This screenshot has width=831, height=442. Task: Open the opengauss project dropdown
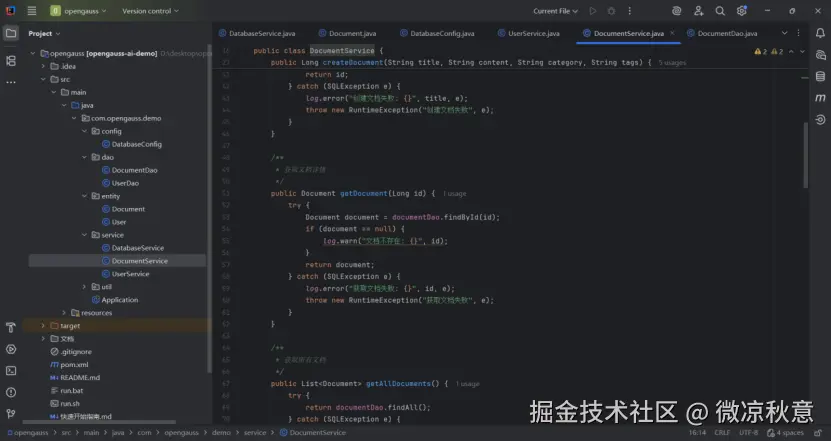78,11
